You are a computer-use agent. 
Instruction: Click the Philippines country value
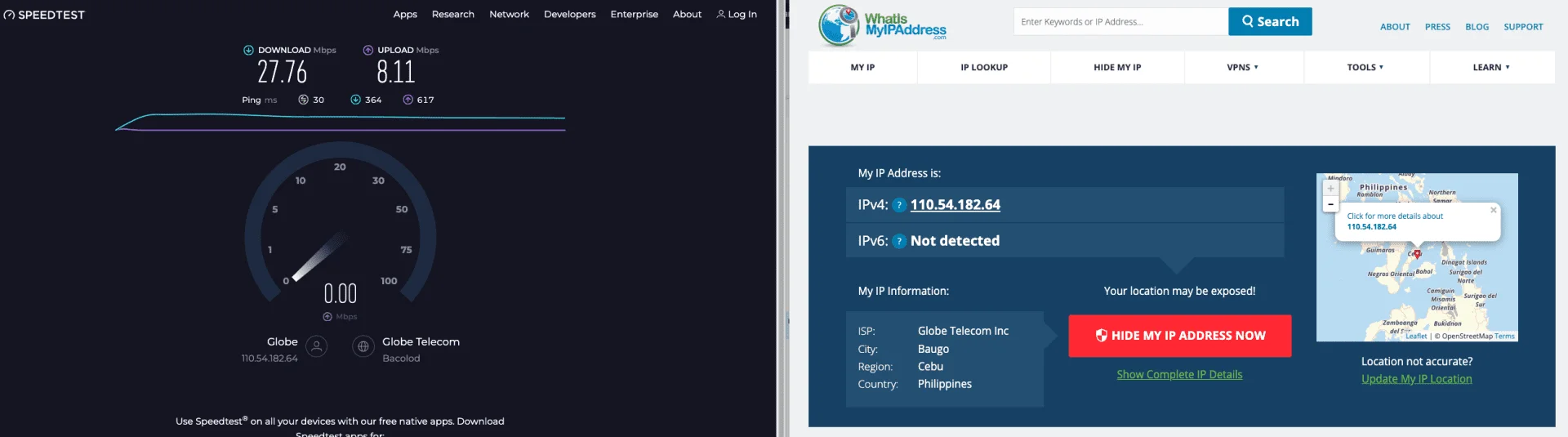coord(944,384)
